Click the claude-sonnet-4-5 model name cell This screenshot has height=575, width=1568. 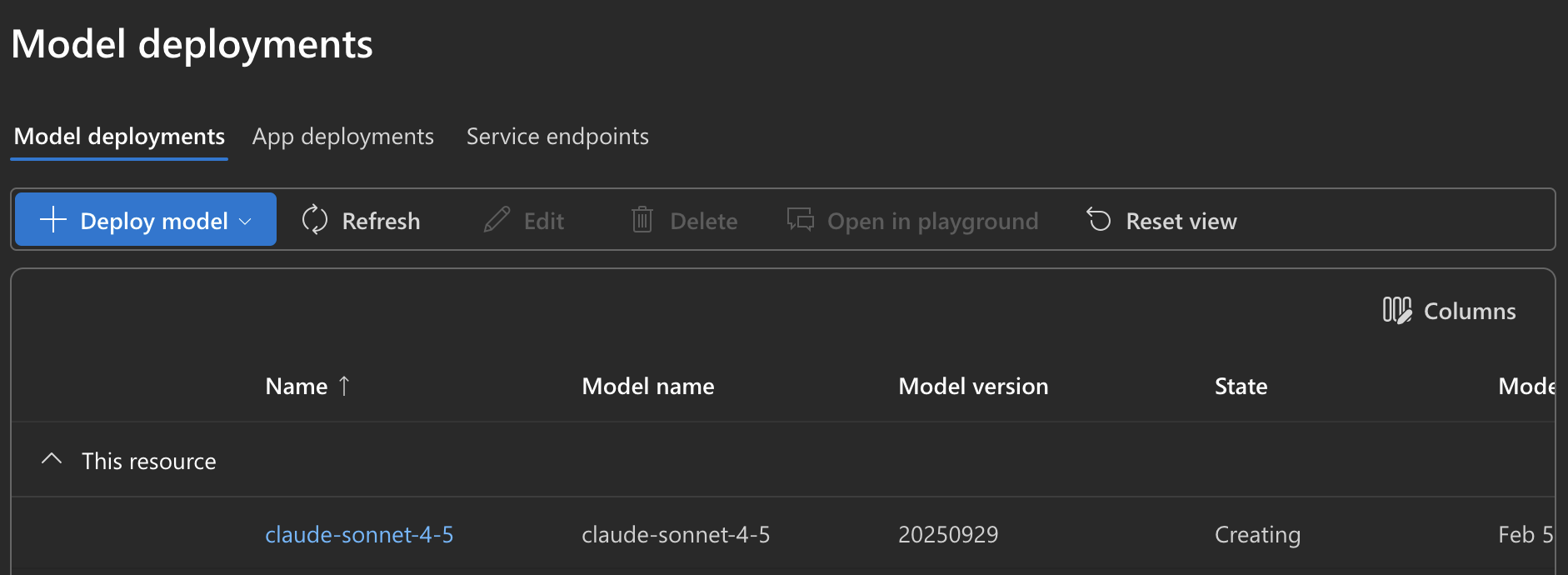tap(676, 534)
